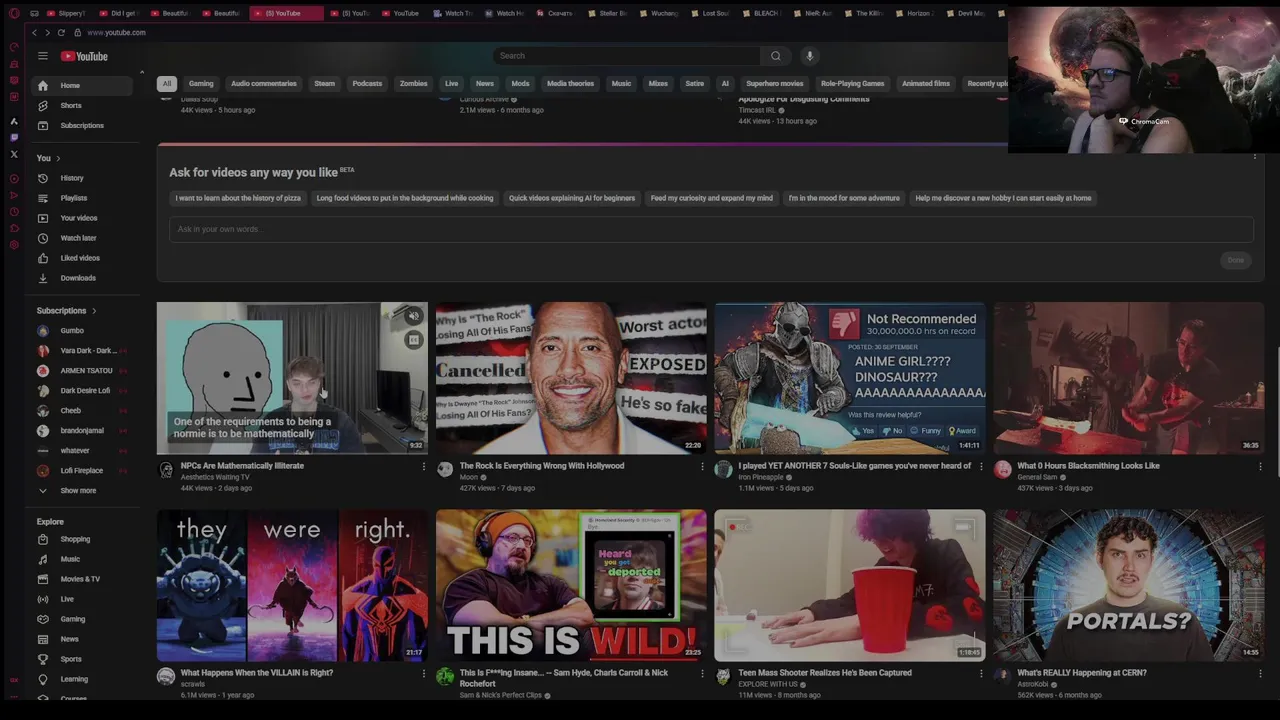
Task: Open What's REALLY Happening at CERN thumbnail
Action: point(1129,585)
